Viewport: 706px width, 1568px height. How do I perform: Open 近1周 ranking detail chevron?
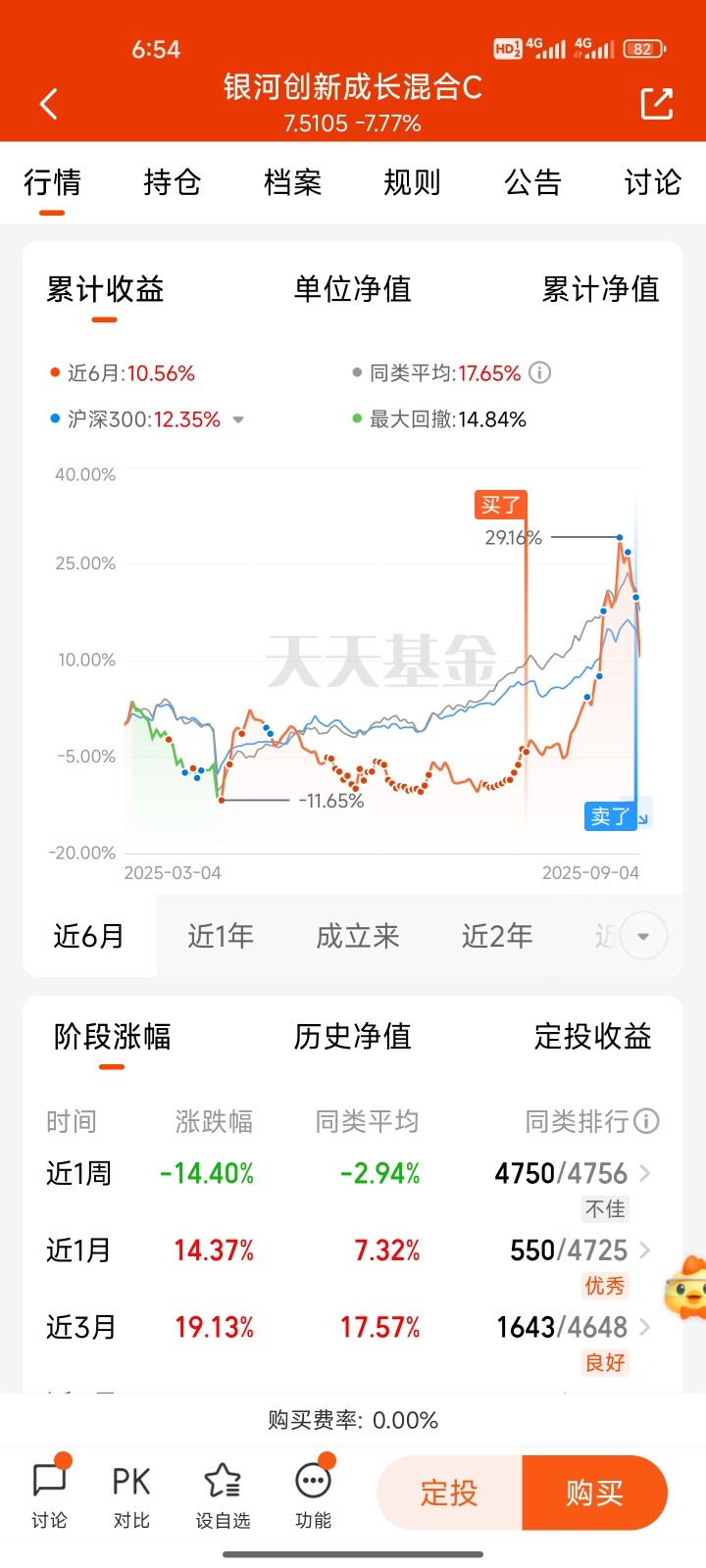[645, 1172]
